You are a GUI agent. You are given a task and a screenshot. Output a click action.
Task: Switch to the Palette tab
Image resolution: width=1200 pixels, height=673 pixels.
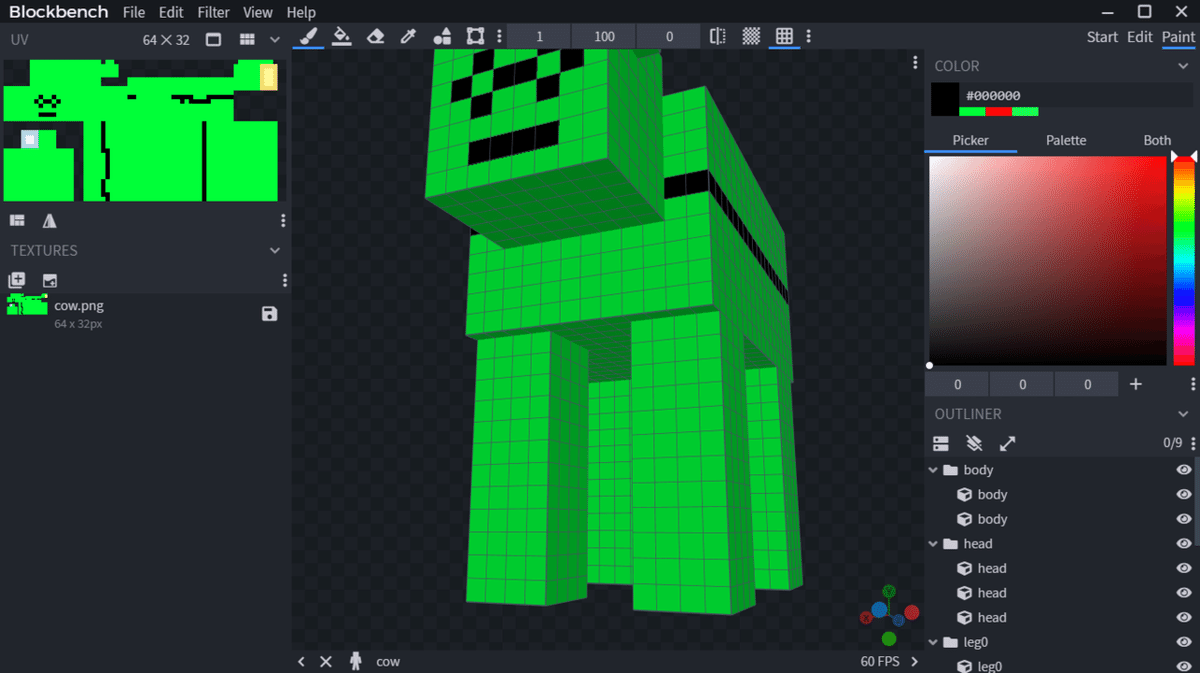tap(1065, 140)
